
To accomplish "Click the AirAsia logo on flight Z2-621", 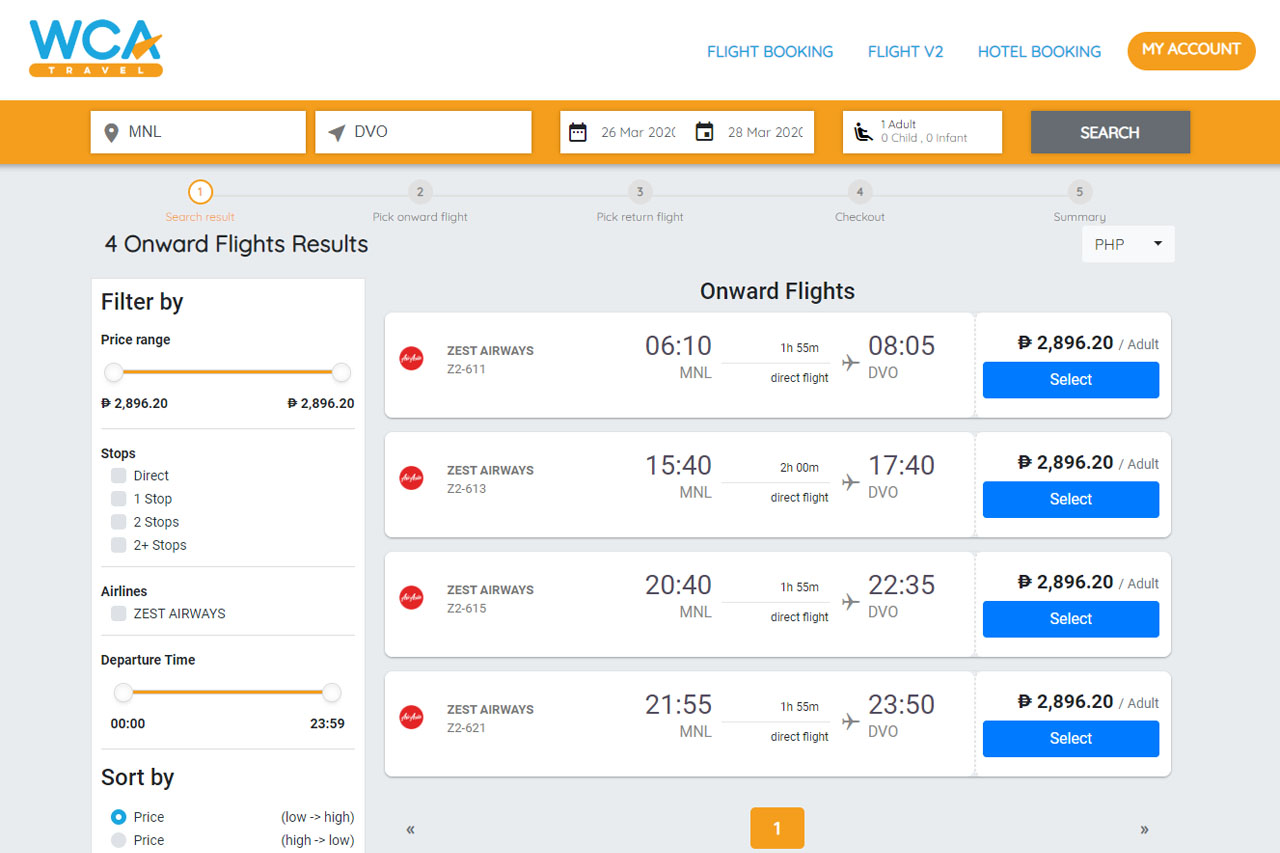I will point(411,717).
